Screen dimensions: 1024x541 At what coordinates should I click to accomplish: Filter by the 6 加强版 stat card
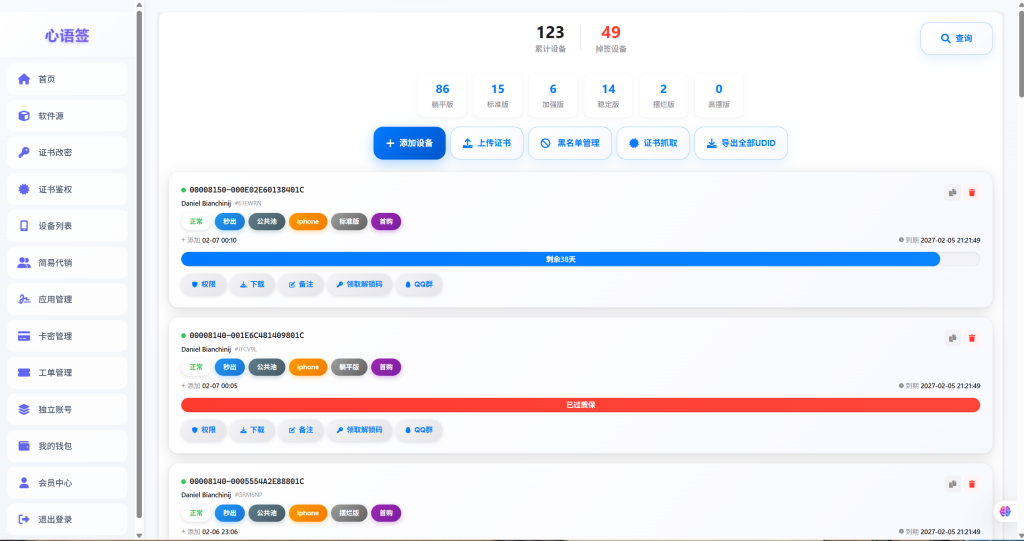coord(553,95)
